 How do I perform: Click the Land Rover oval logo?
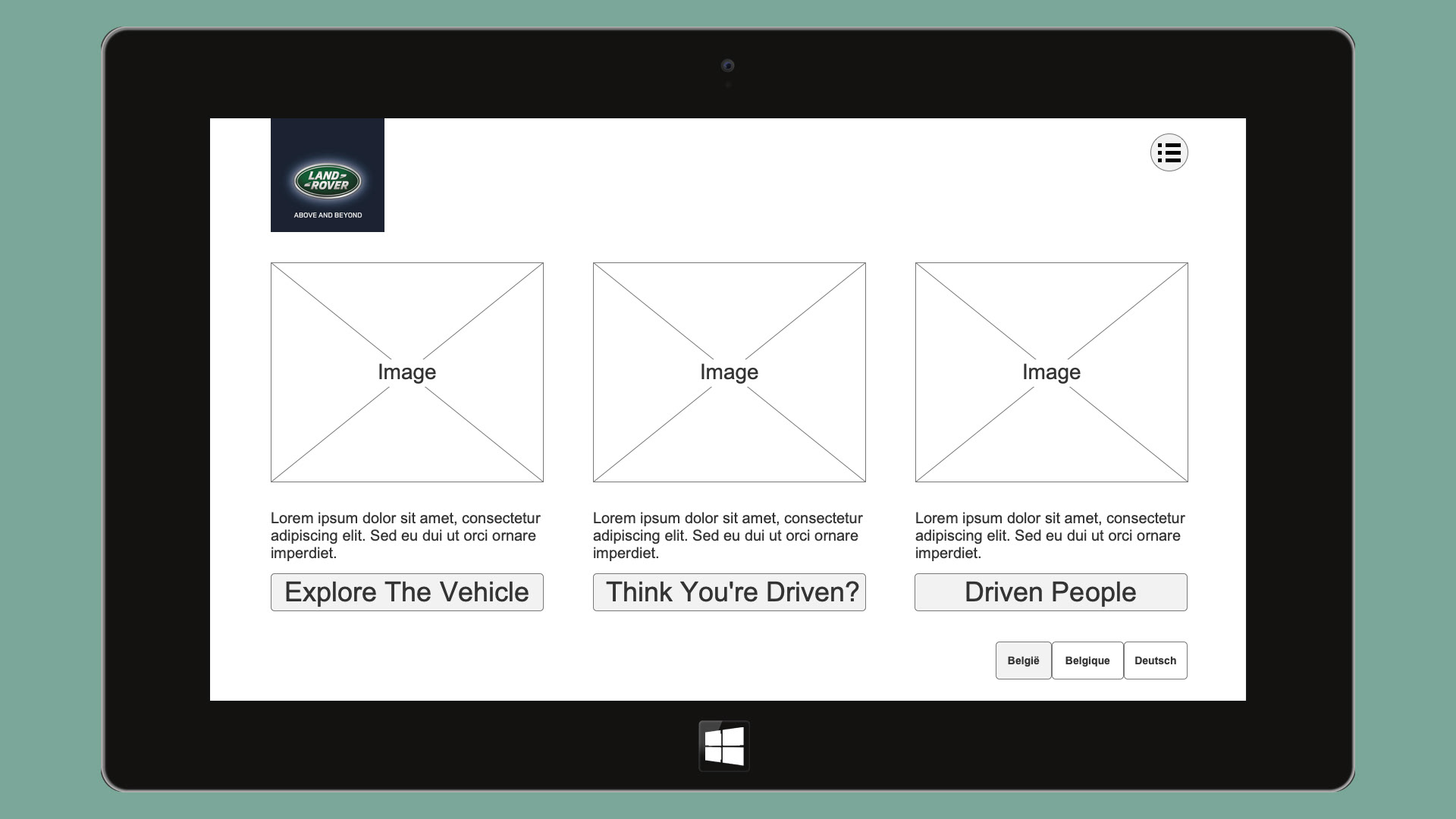[328, 180]
